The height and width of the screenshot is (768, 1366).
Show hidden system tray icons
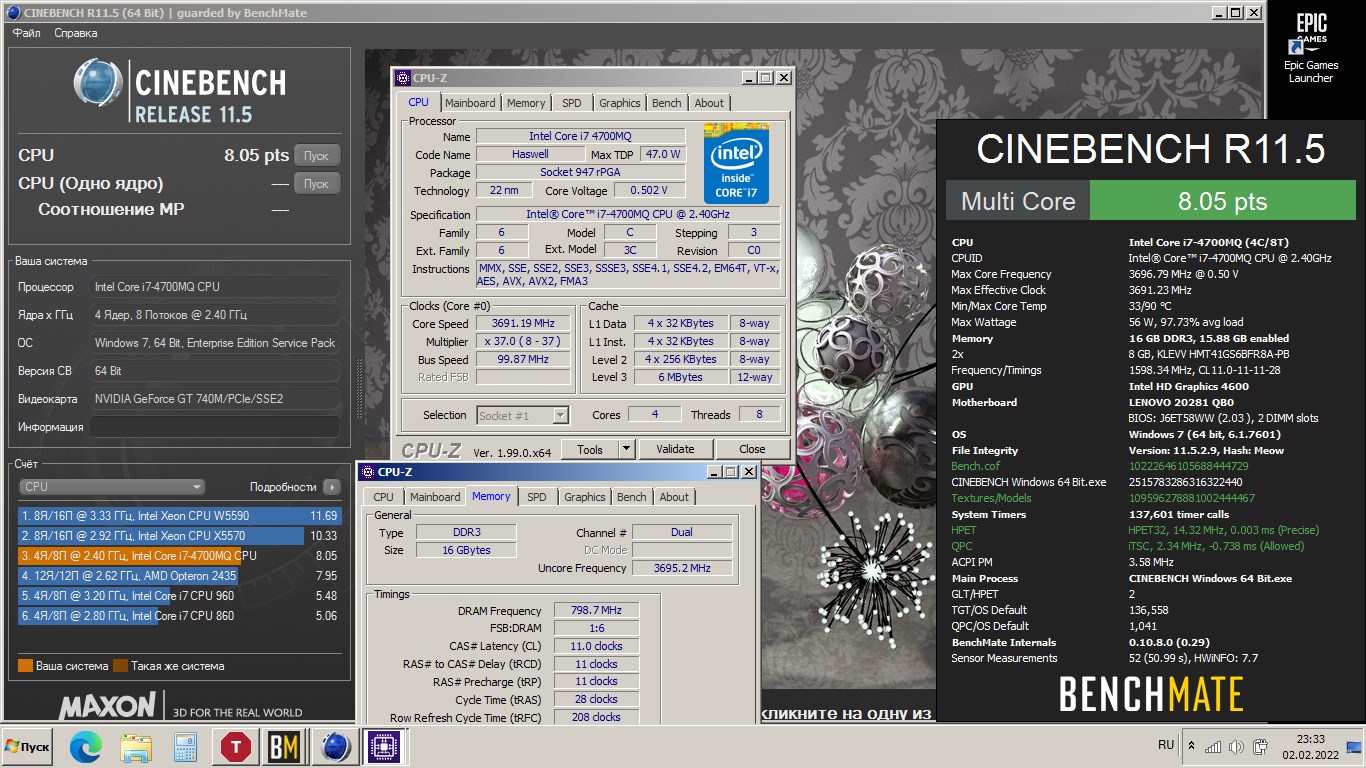click(x=1191, y=746)
